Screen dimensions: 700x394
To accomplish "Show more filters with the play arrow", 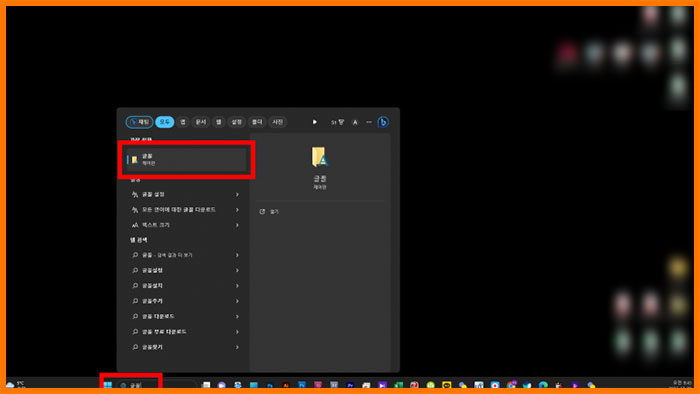I will click(315, 122).
